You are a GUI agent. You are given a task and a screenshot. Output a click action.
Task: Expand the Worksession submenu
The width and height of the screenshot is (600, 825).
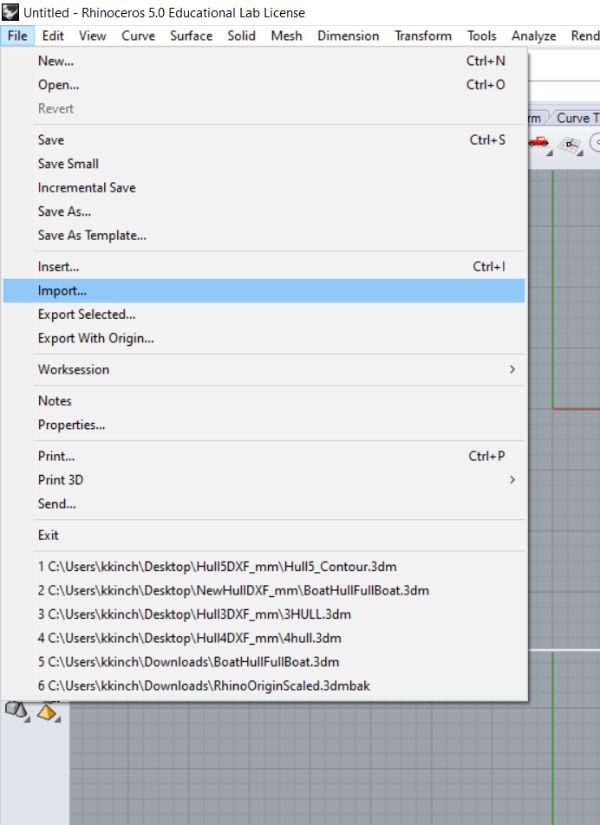tap(264, 369)
